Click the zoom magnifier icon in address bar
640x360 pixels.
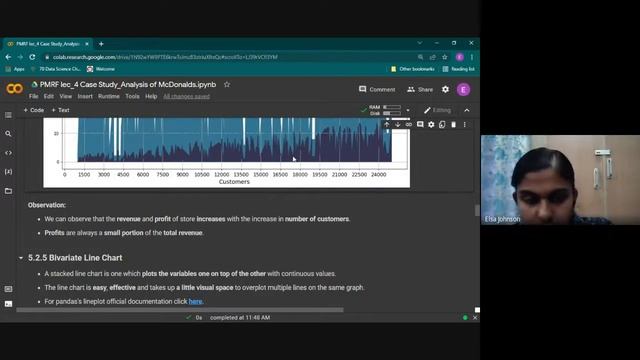tap(420, 57)
